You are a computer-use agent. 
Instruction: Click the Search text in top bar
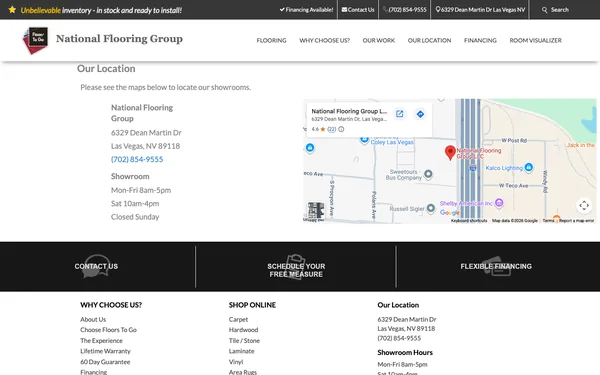click(560, 10)
